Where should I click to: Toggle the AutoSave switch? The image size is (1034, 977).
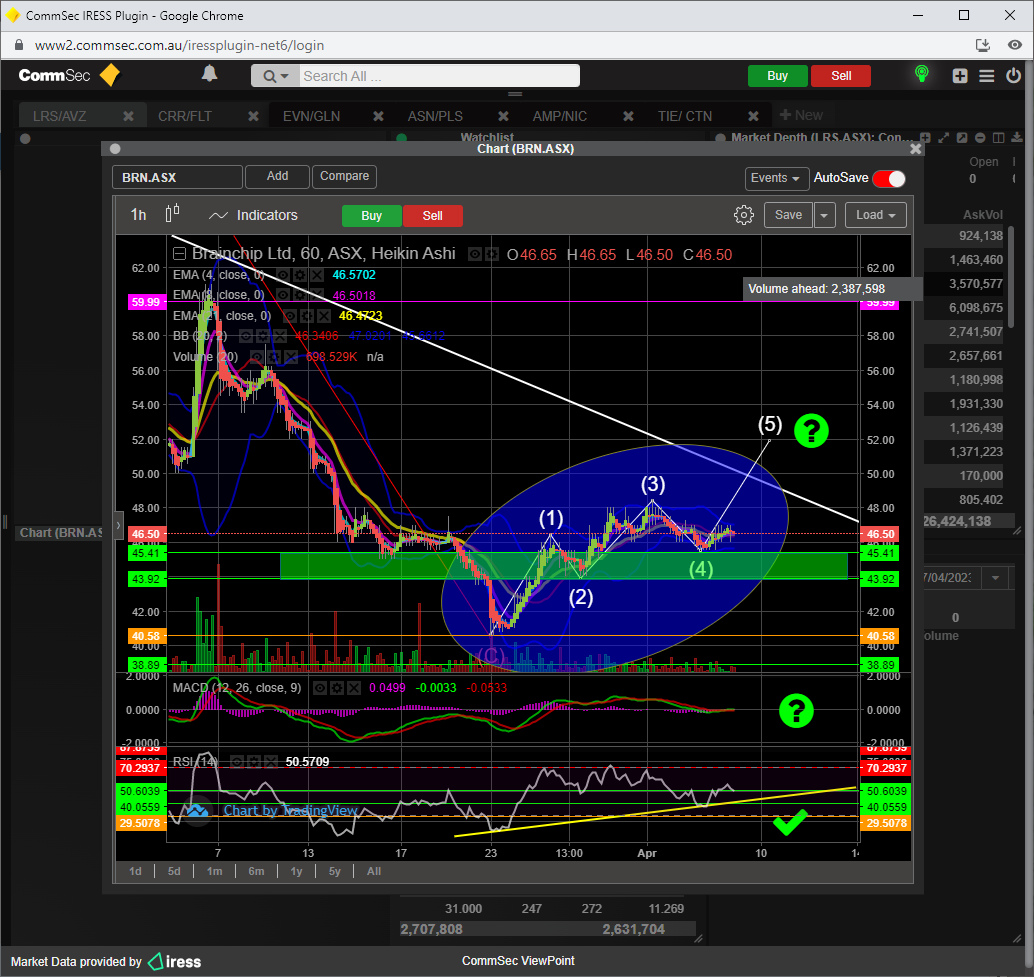pos(888,178)
